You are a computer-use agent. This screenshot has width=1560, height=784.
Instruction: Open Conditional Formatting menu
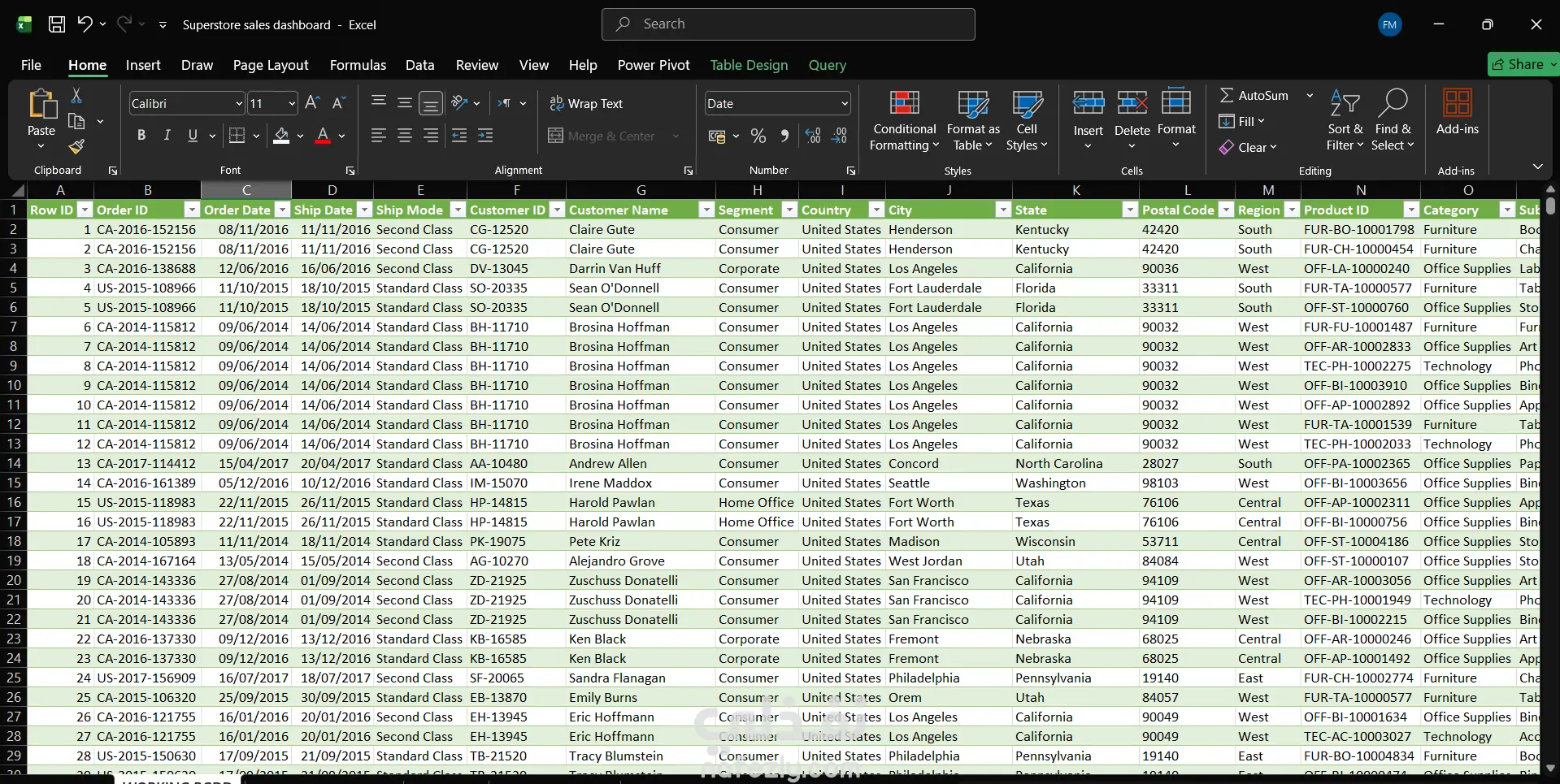(x=904, y=120)
